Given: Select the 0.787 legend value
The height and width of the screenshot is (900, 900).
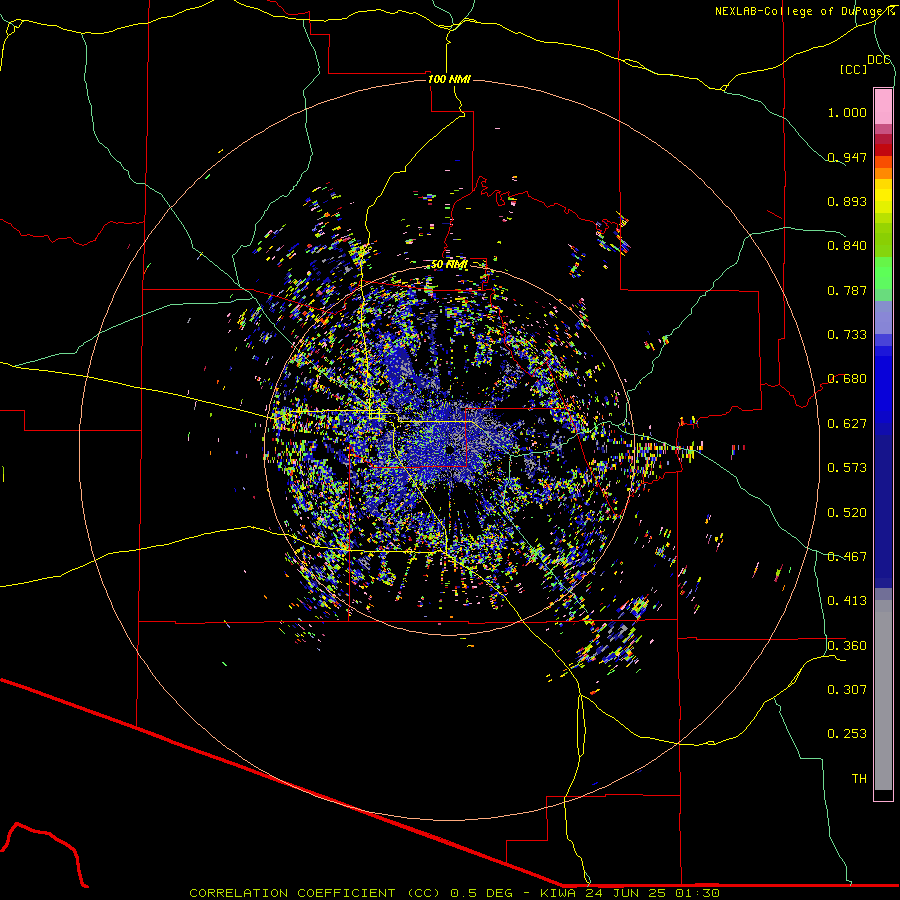Looking at the screenshot, I should coord(847,290).
